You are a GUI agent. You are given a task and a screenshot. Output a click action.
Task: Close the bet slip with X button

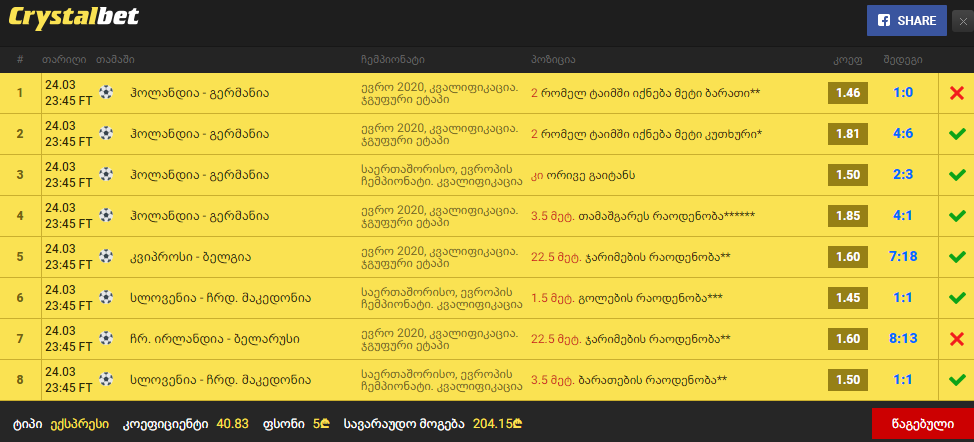click(963, 21)
